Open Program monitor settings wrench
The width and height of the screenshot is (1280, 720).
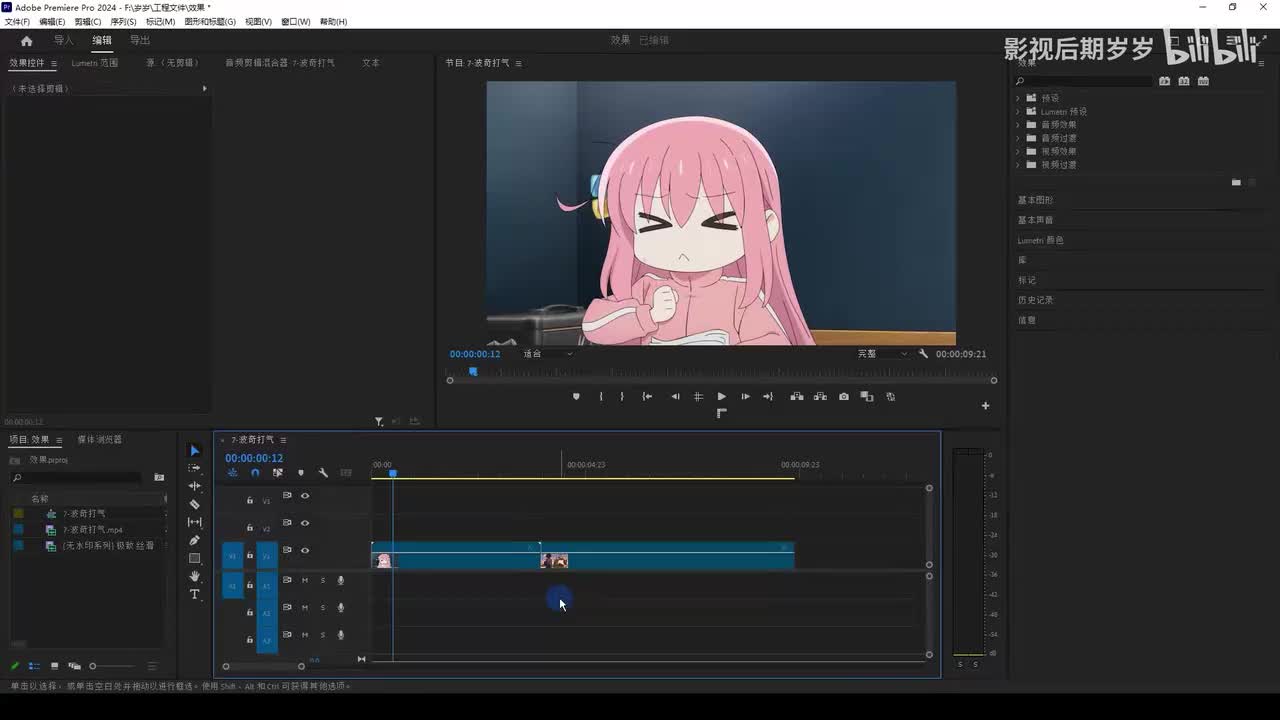click(x=923, y=354)
